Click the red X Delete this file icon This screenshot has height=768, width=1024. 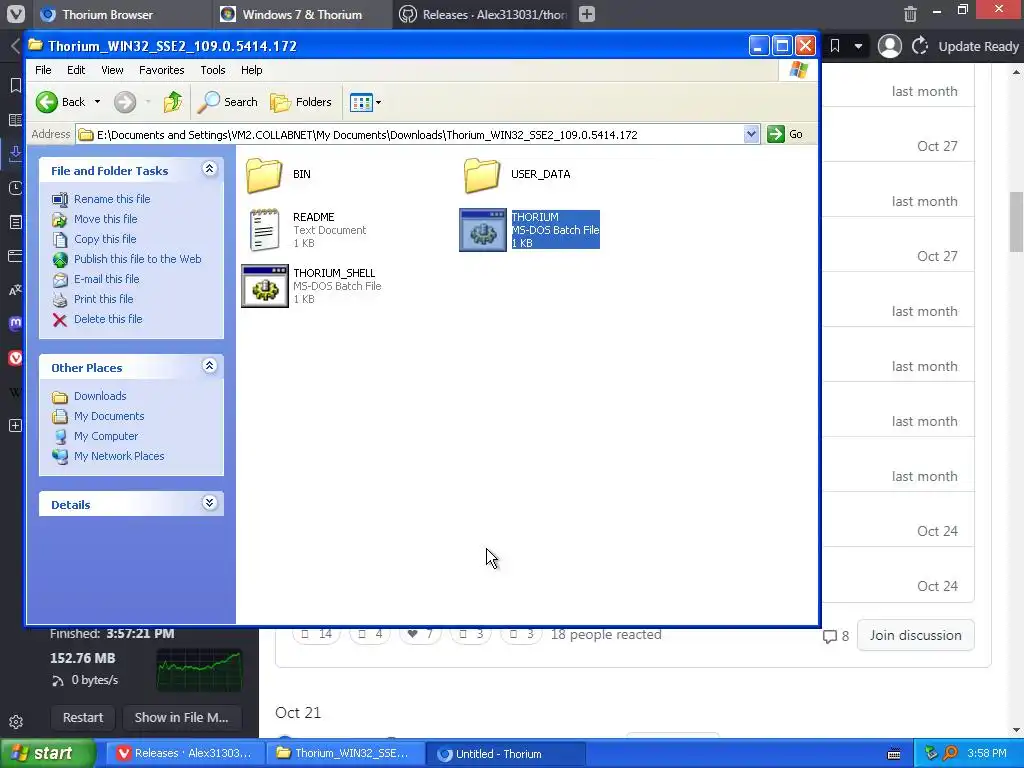point(59,319)
